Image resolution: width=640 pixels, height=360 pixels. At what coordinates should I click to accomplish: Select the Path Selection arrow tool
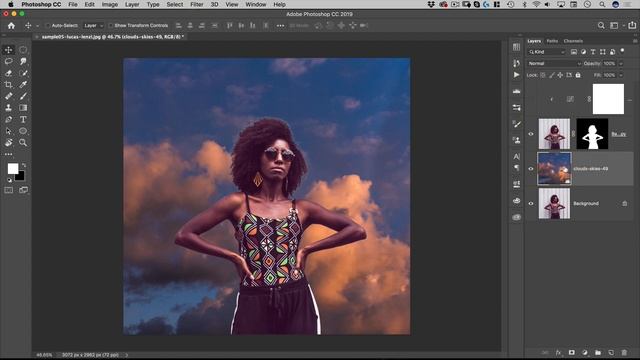(x=9, y=131)
